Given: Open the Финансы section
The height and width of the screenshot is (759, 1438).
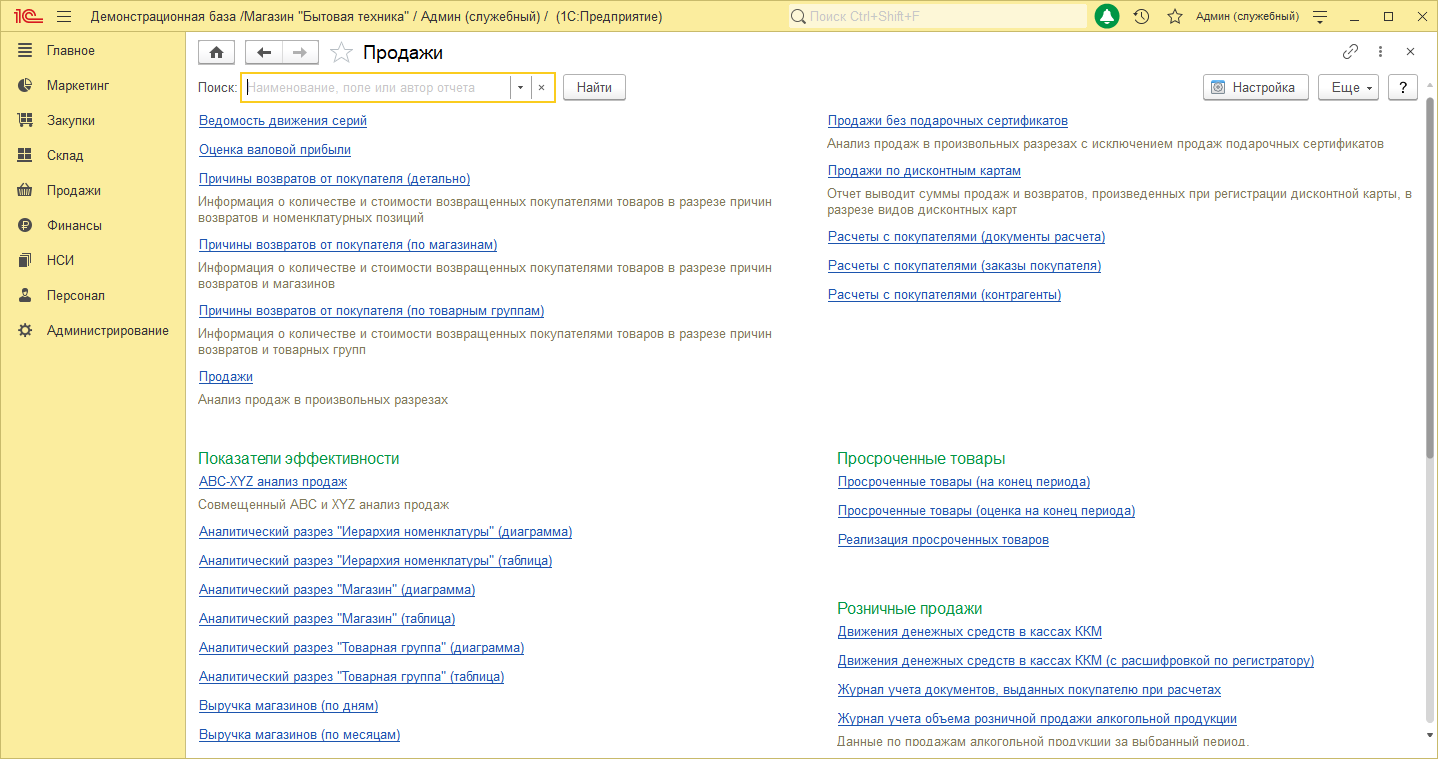Looking at the screenshot, I should click(74, 225).
